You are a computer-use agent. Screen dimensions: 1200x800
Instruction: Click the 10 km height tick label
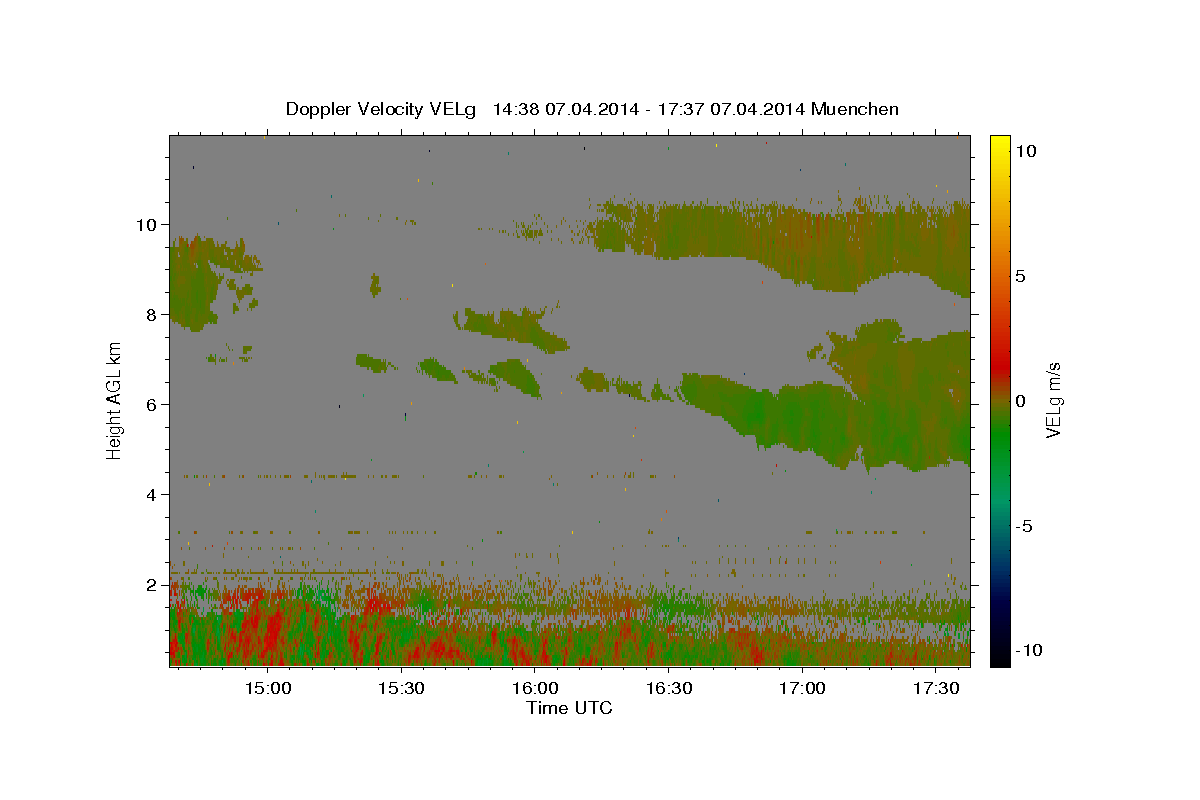(x=145, y=224)
